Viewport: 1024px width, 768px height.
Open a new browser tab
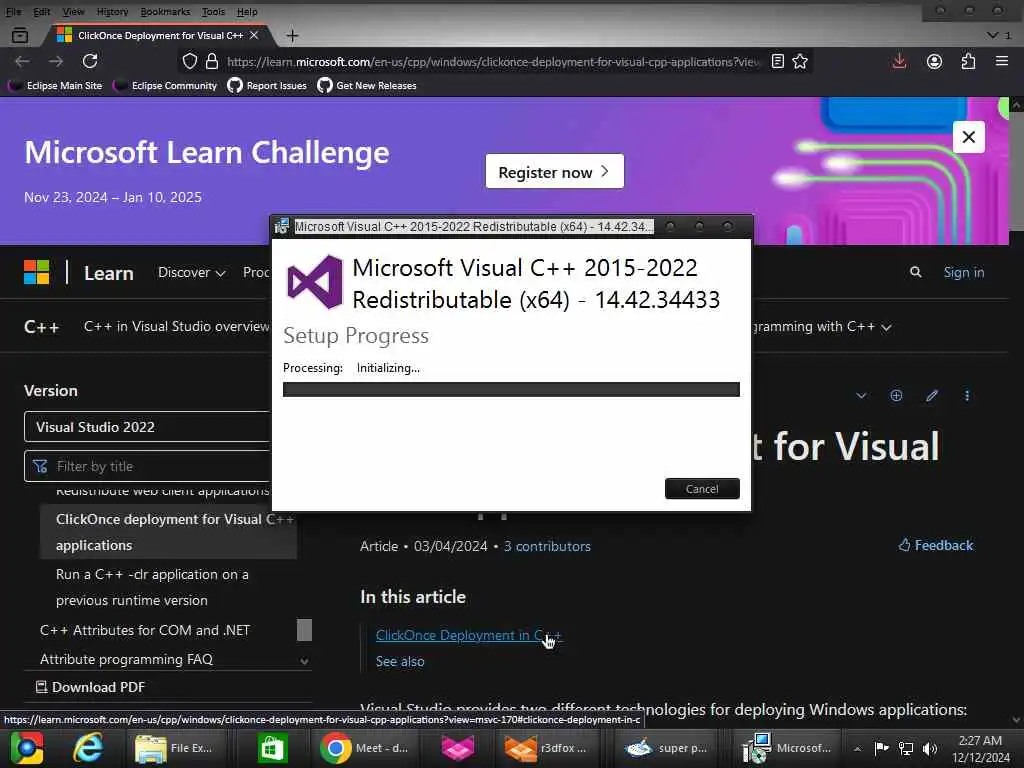pyautogui.click(x=292, y=35)
